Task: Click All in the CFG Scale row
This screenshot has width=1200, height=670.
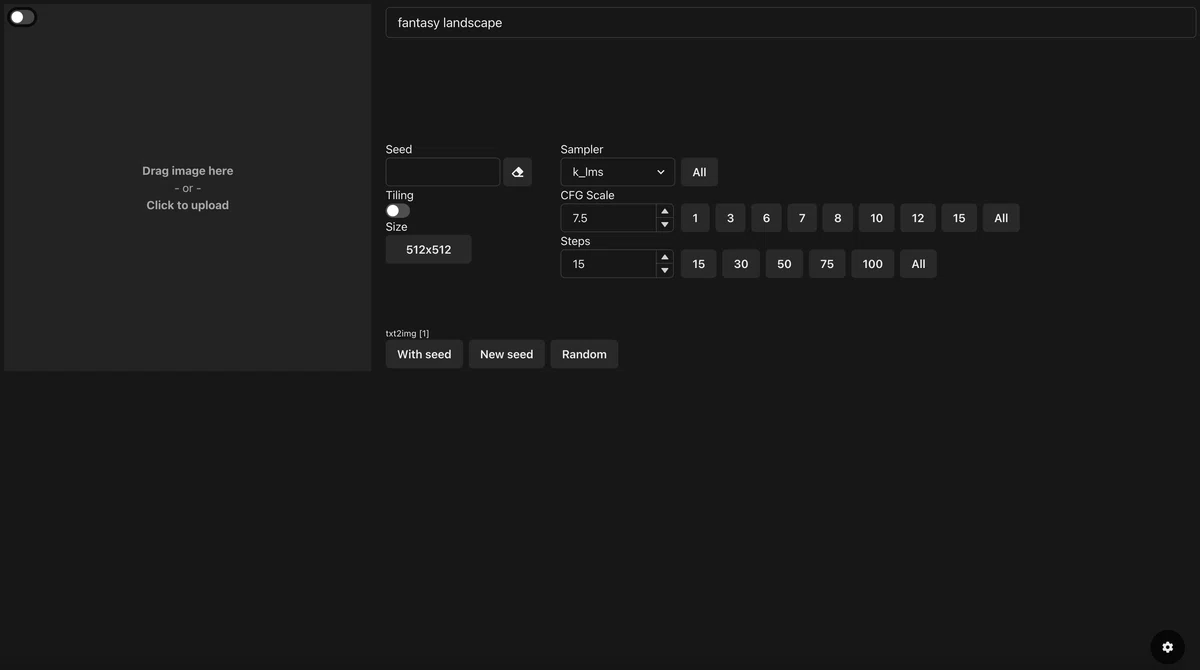Action: [1001, 218]
